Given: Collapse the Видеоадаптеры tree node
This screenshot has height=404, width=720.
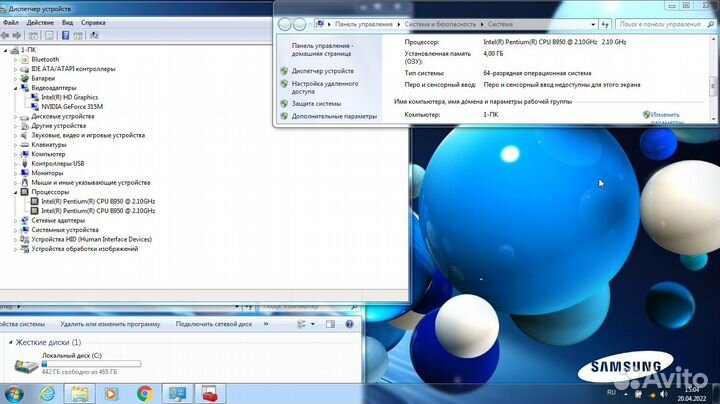Looking at the screenshot, I should pyautogui.click(x=16, y=88).
